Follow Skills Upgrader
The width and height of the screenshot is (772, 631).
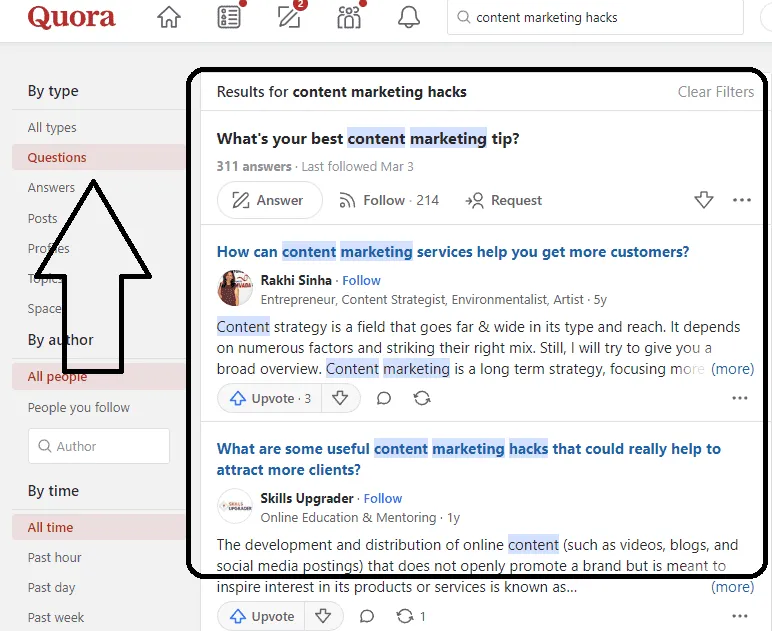click(x=383, y=499)
